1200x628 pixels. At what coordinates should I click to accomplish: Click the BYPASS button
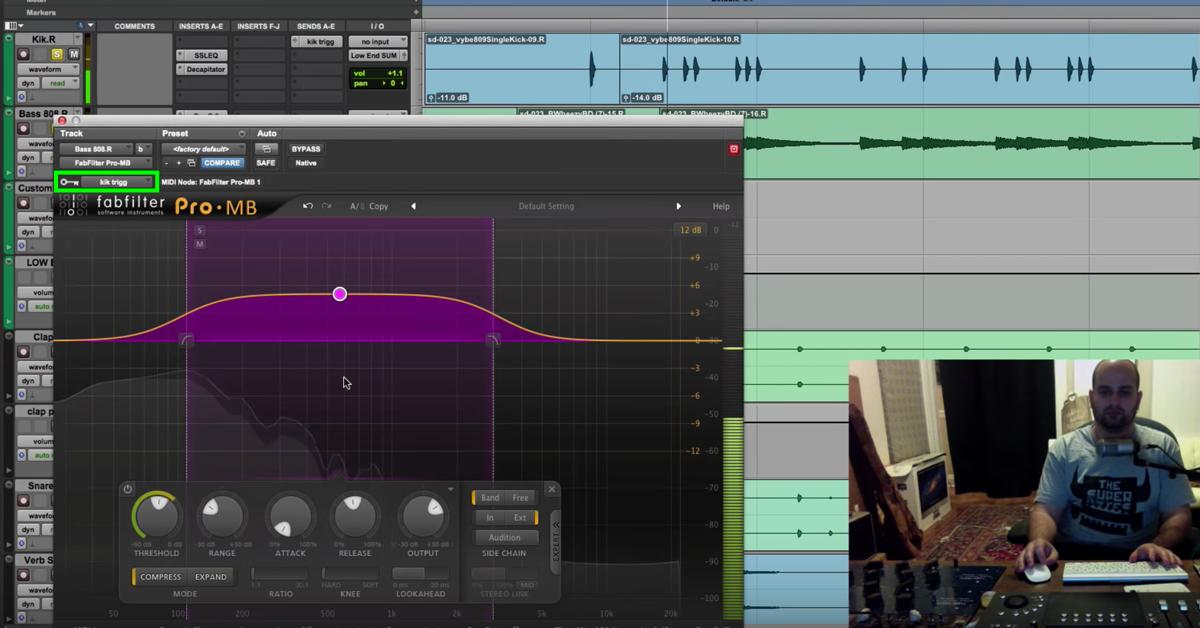(x=306, y=148)
